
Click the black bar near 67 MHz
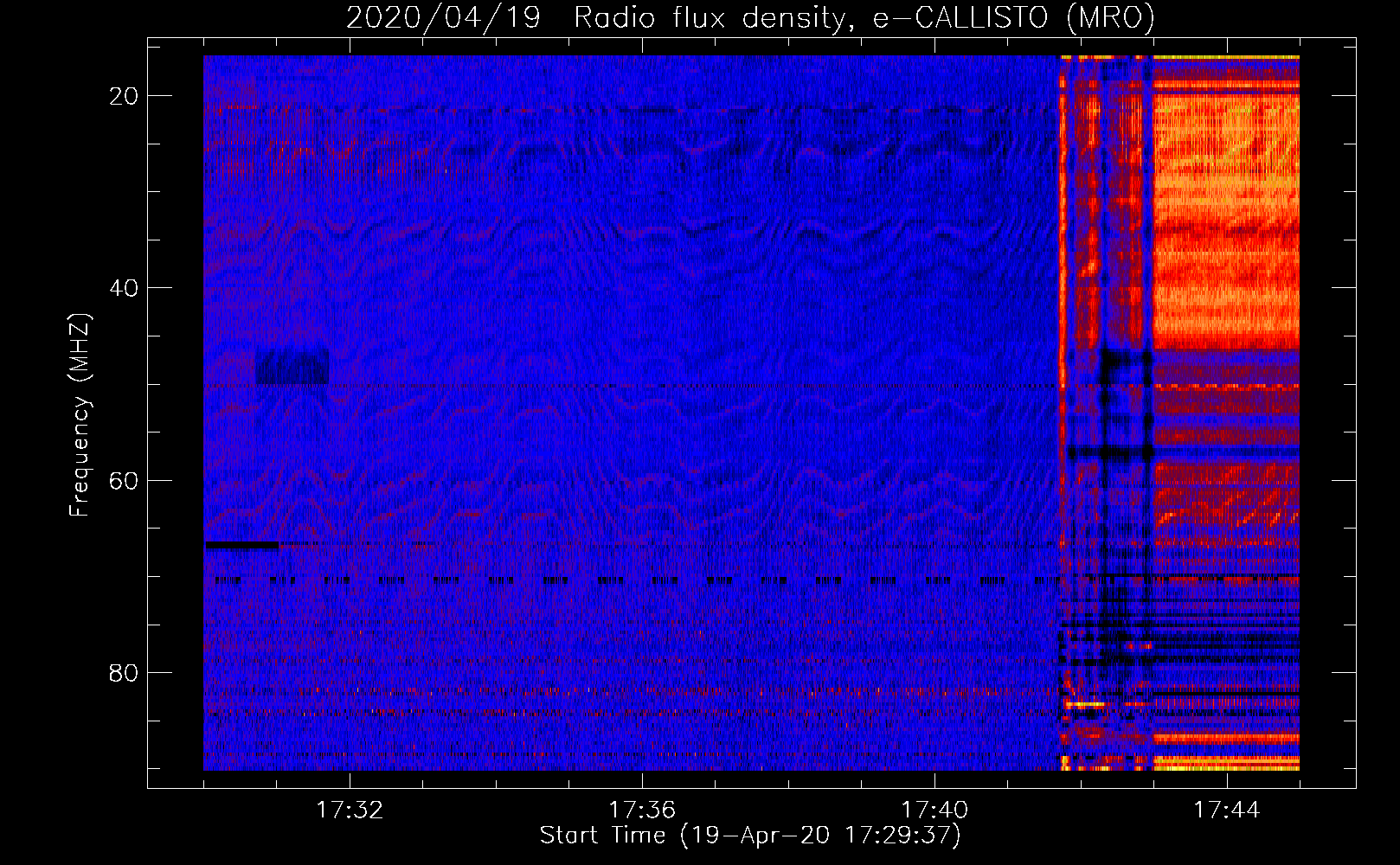pos(242,545)
